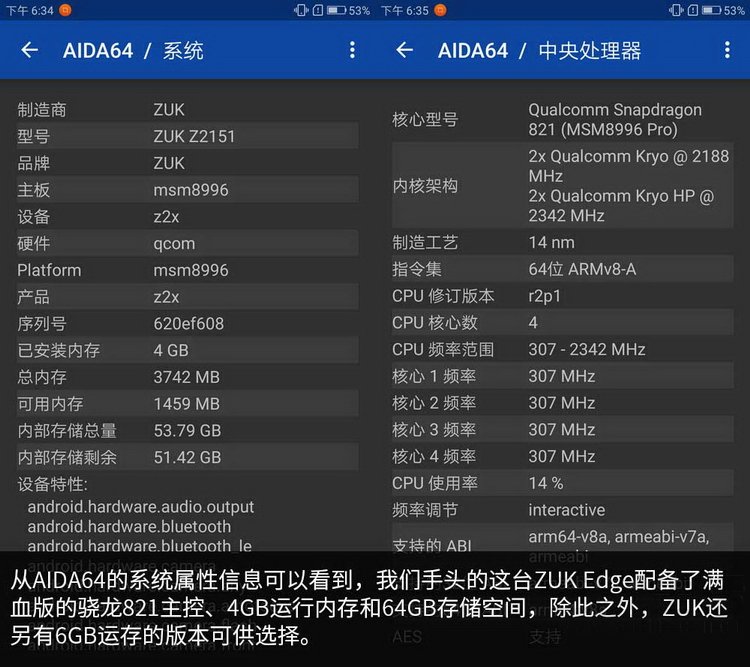Select the 内核架构 Kryo row
The height and width of the screenshot is (667, 750).
click(x=562, y=186)
